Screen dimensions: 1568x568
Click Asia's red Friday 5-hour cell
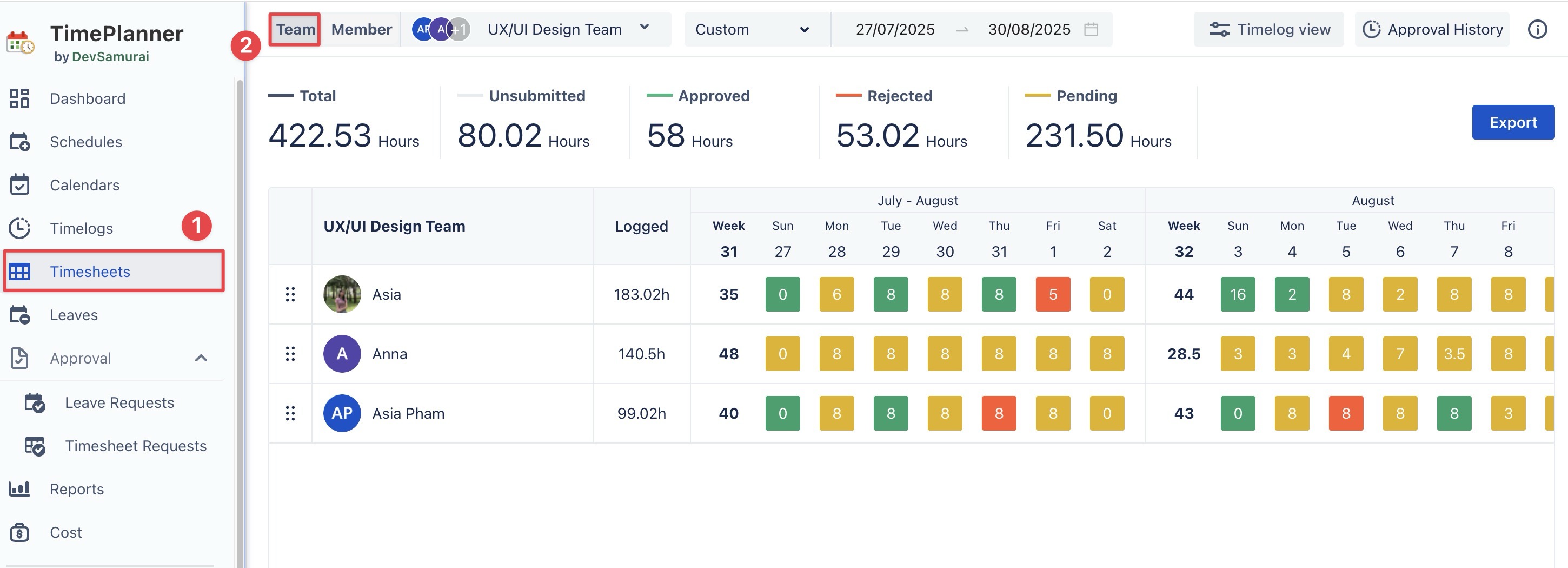[x=1052, y=295]
